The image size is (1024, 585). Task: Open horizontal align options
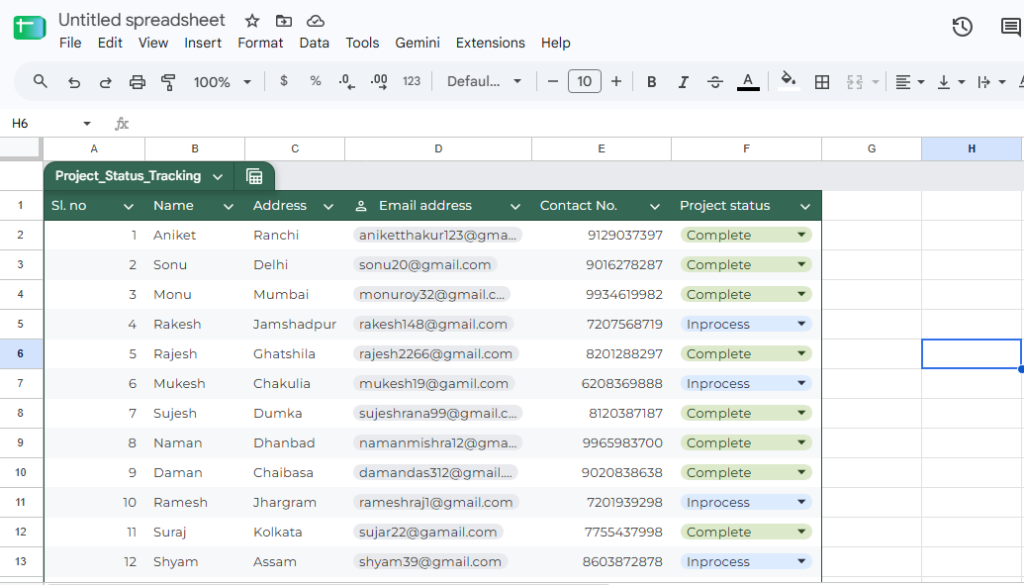[x=909, y=82]
